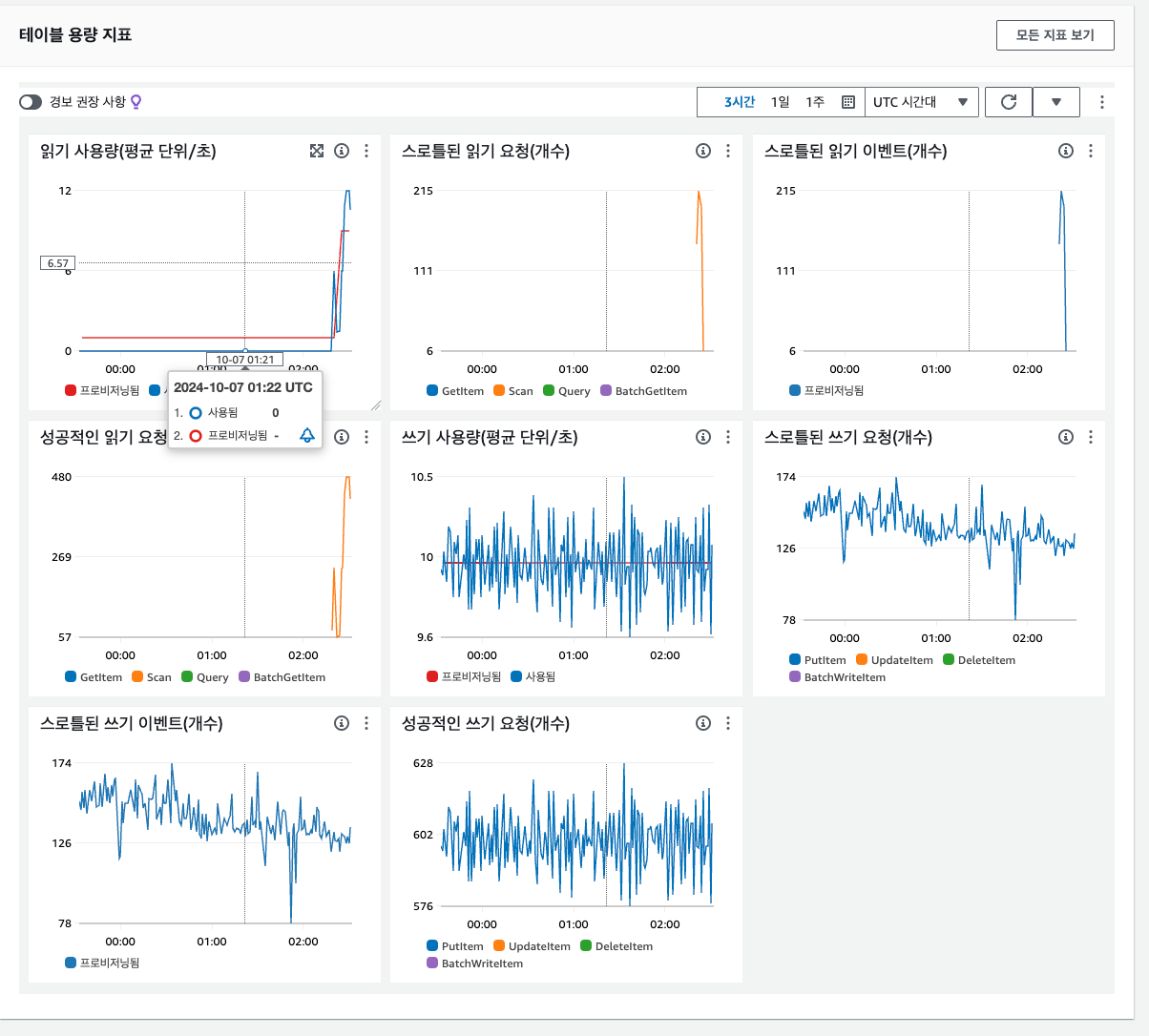Toggle Query series in 성공적인 읽기 요청 legend
The width and height of the screenshot is (1149, 1036).
[x=205, y=677]
